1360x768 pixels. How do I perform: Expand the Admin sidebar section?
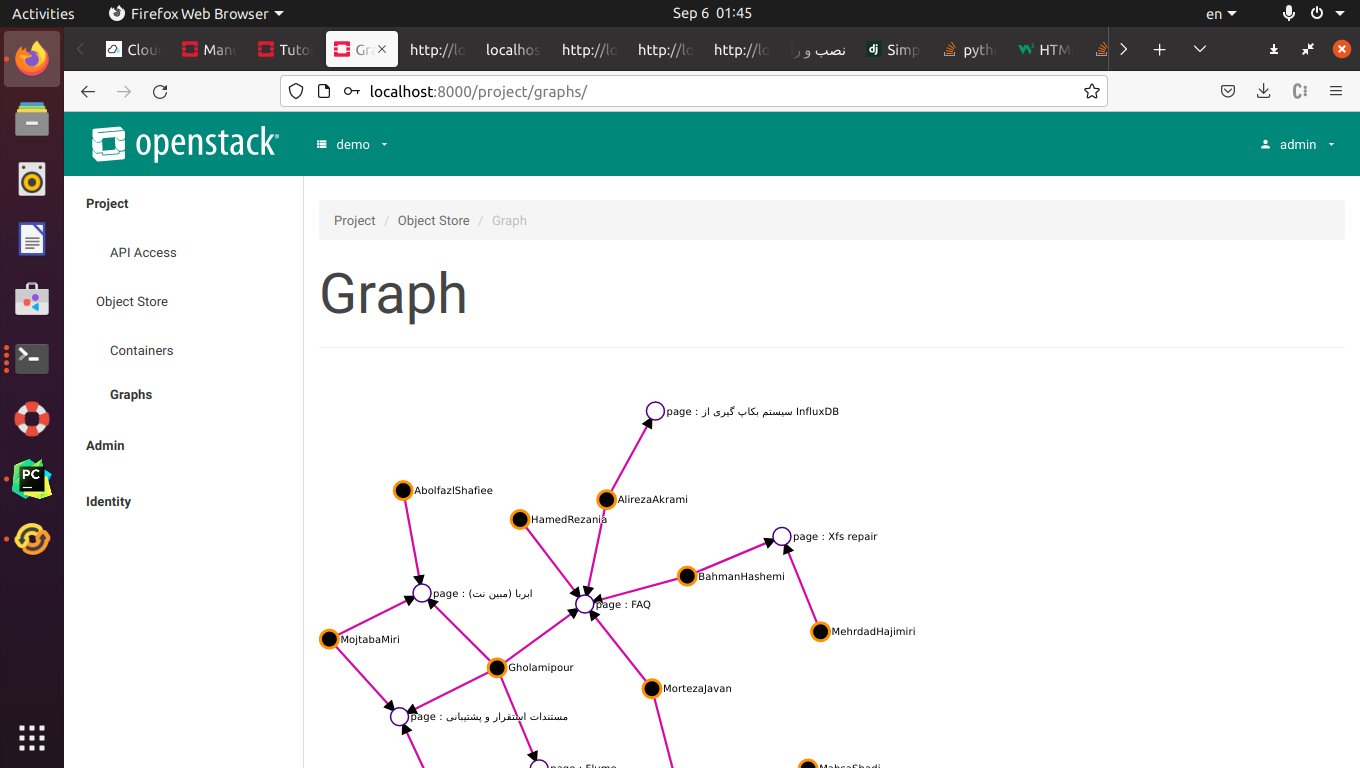coord(105,445)
